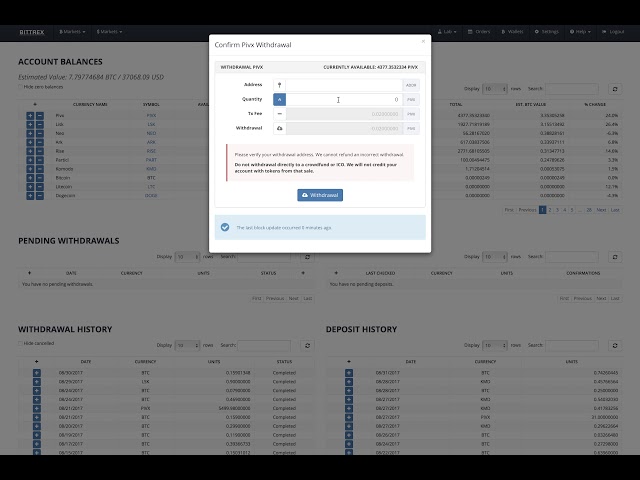Open the KMD symbol link

coord(151,169)
